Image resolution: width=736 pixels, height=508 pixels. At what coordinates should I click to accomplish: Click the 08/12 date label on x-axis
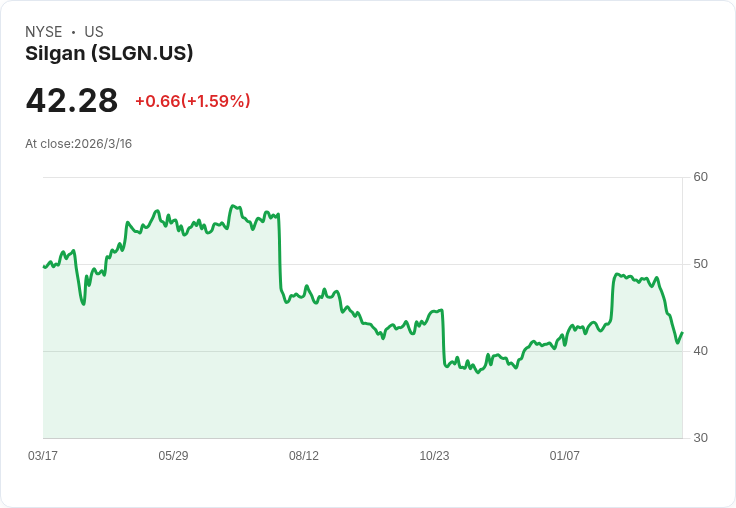tap(304, 456)
